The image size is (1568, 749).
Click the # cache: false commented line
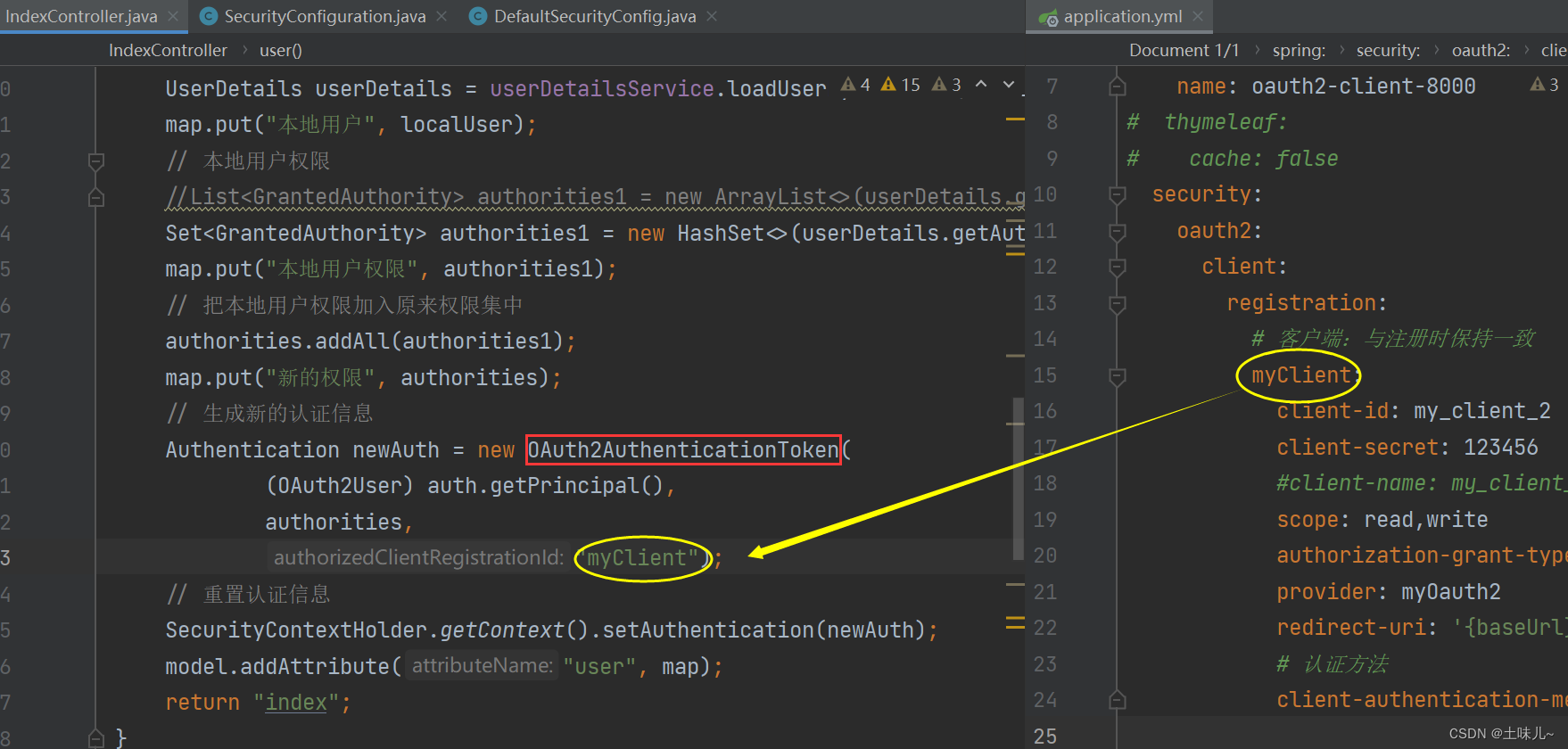1232,159
